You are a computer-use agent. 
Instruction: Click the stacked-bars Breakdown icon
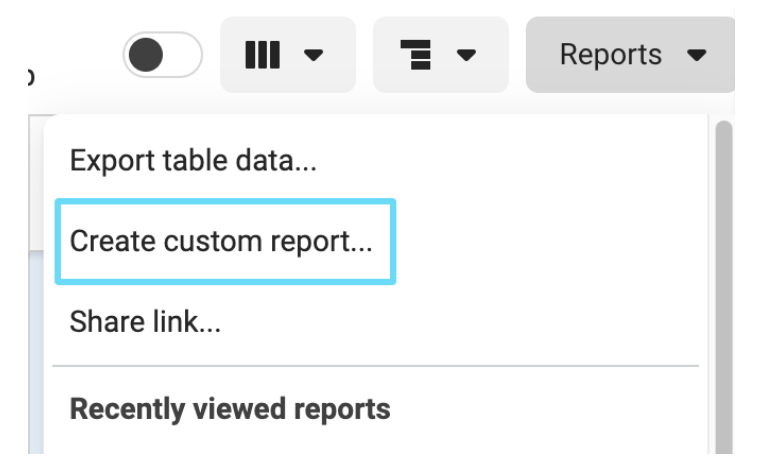tap(416, 55)
